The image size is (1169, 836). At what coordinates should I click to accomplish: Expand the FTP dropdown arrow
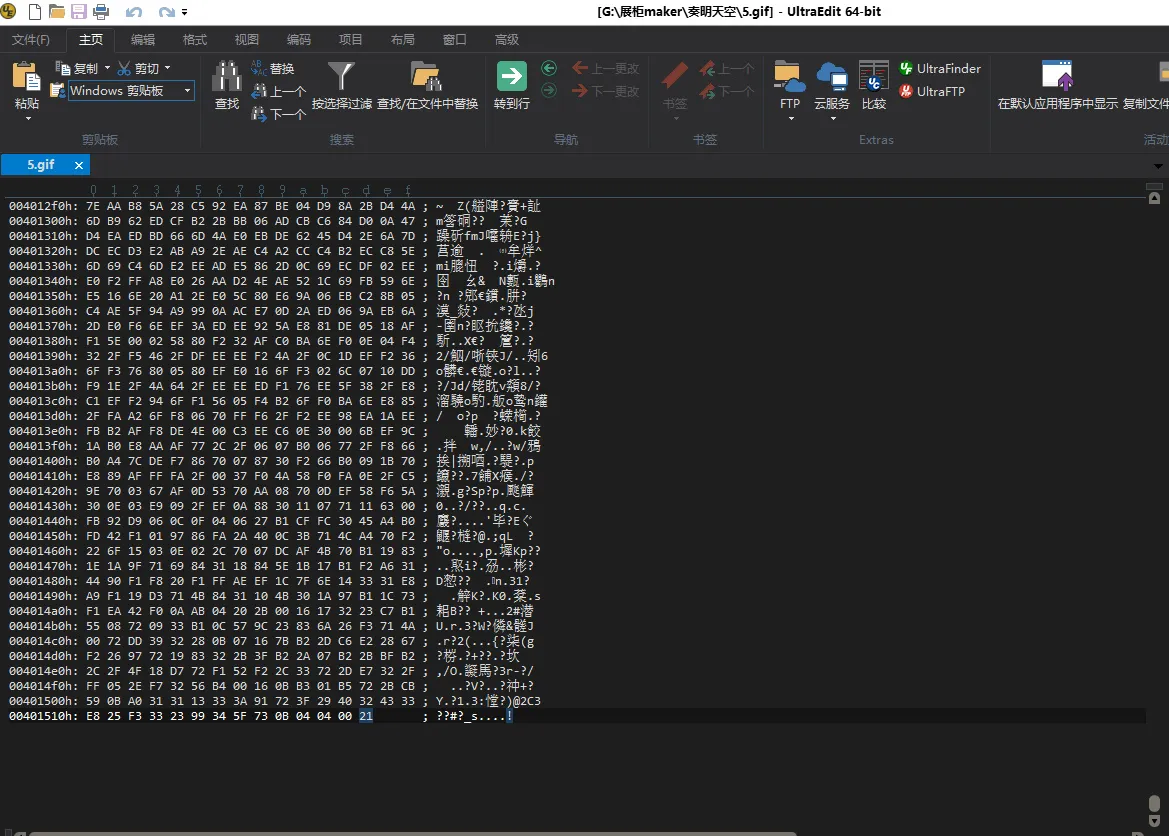point(790,118)
